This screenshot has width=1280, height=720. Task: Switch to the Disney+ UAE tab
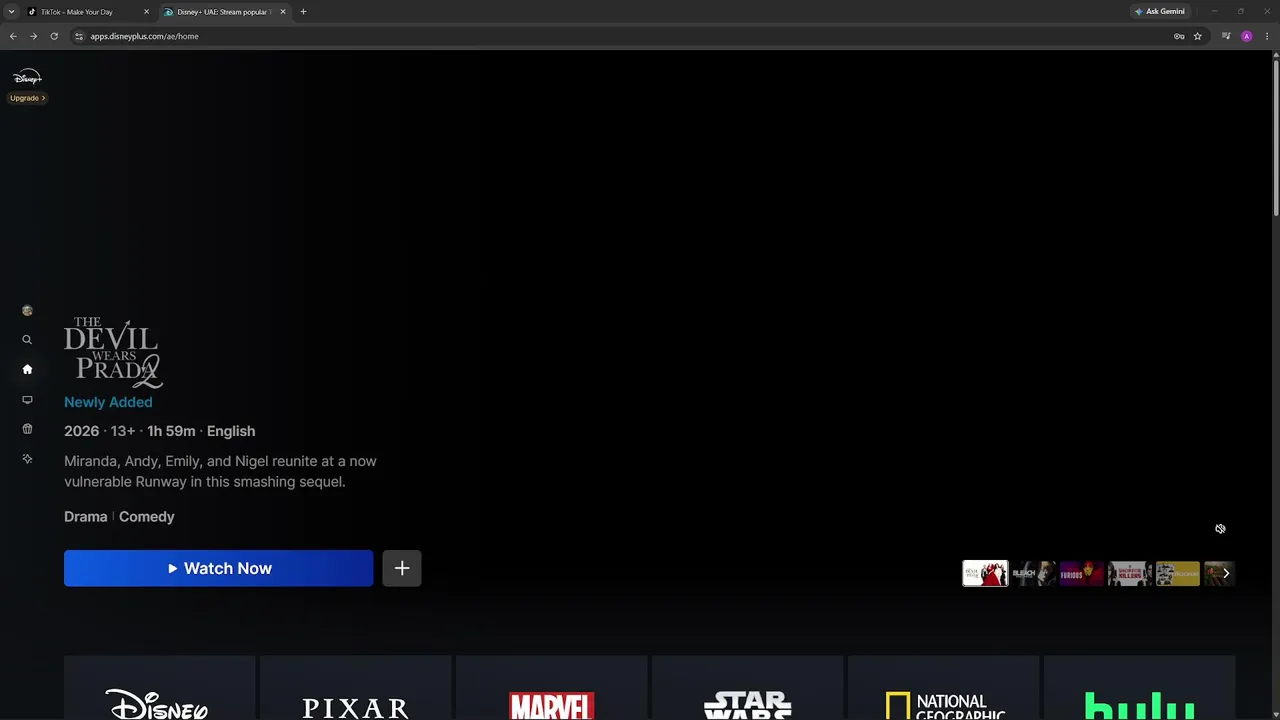coord(224,12)
